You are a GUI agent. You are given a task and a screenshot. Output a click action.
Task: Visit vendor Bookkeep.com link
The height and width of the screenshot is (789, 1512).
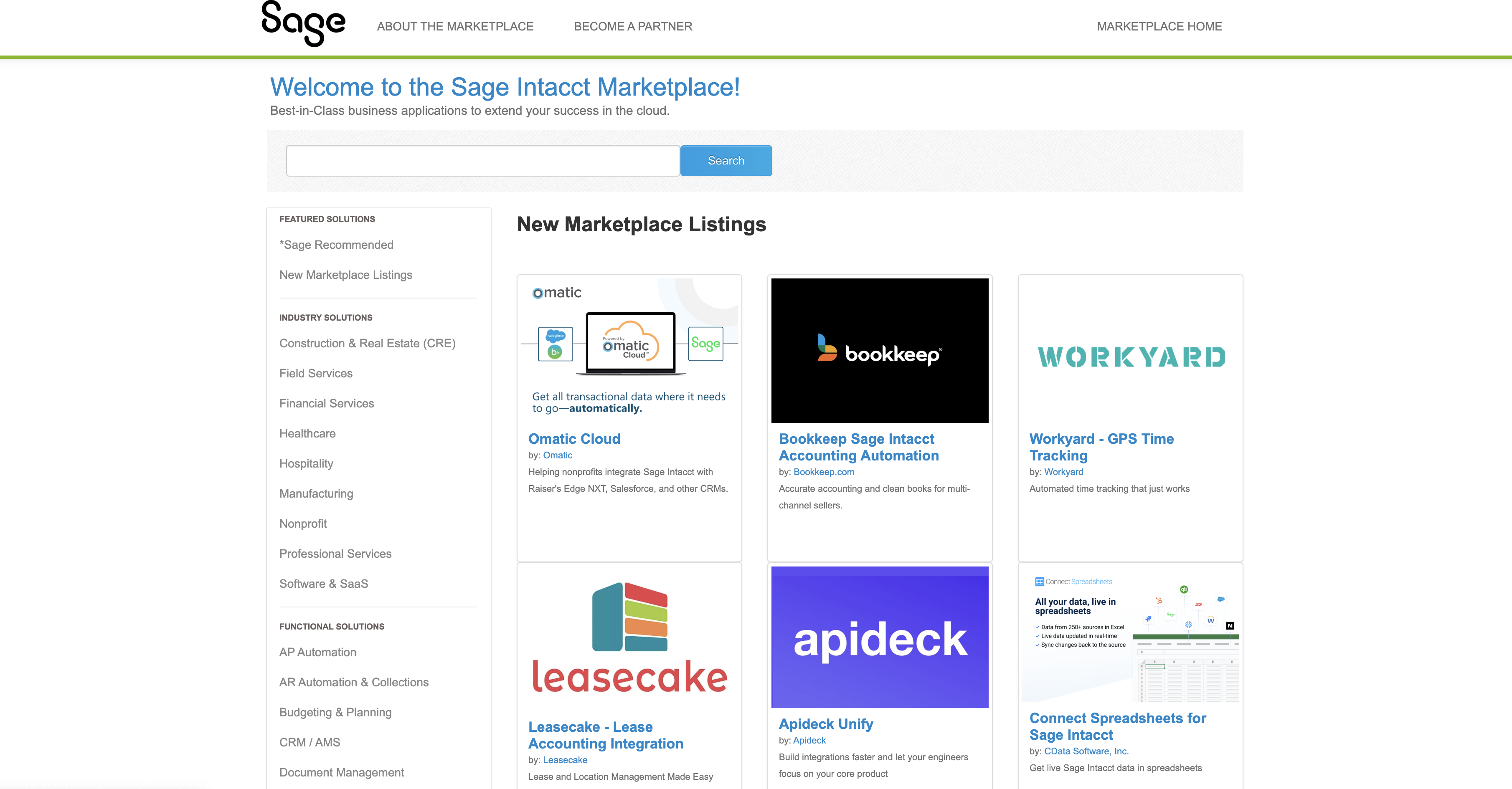pyautogui.click(x=824, y=472)
